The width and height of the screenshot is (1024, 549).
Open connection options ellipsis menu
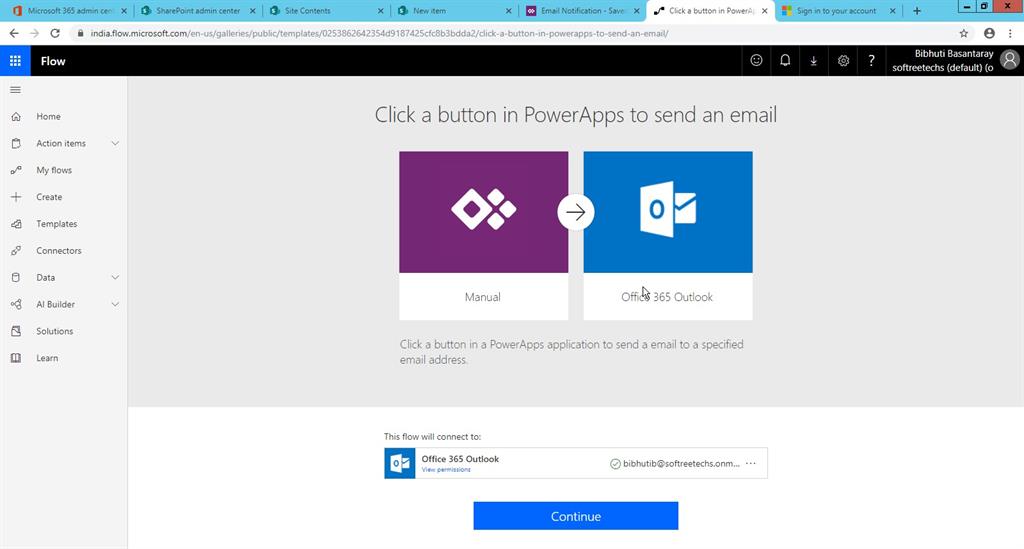[751, 463]
